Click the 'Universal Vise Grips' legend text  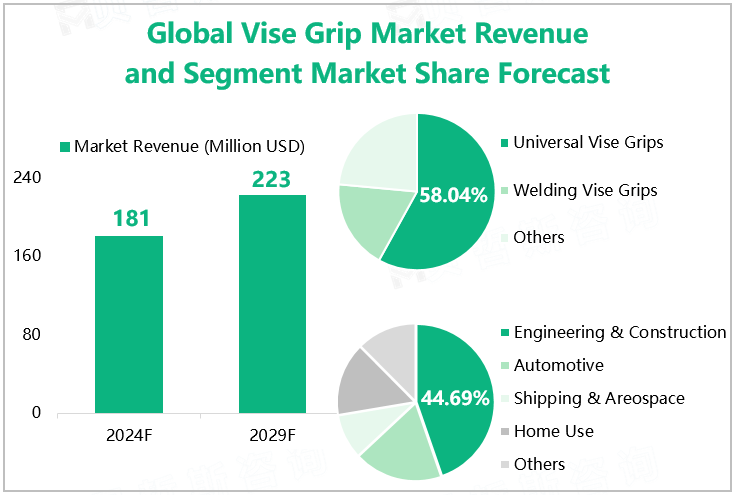[588, 142]
